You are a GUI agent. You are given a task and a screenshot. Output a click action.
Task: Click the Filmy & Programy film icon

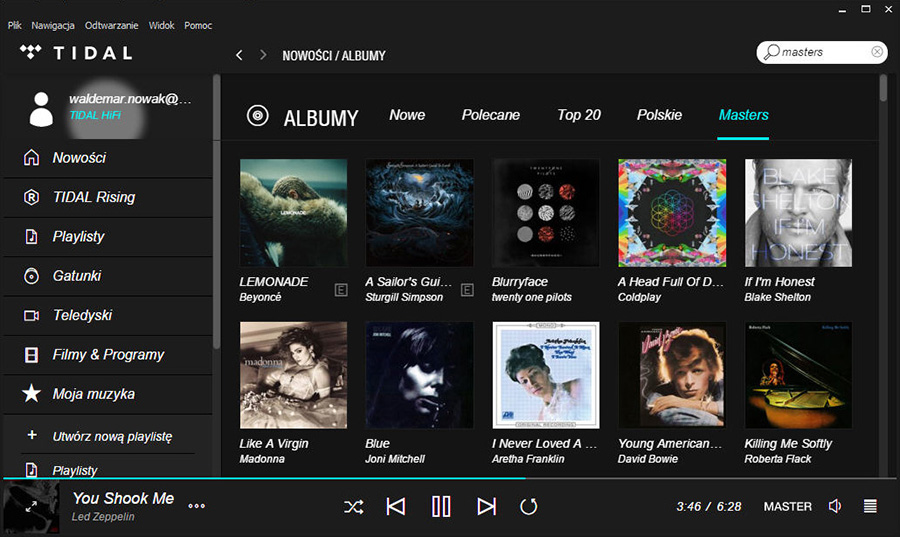pos(31,355)
